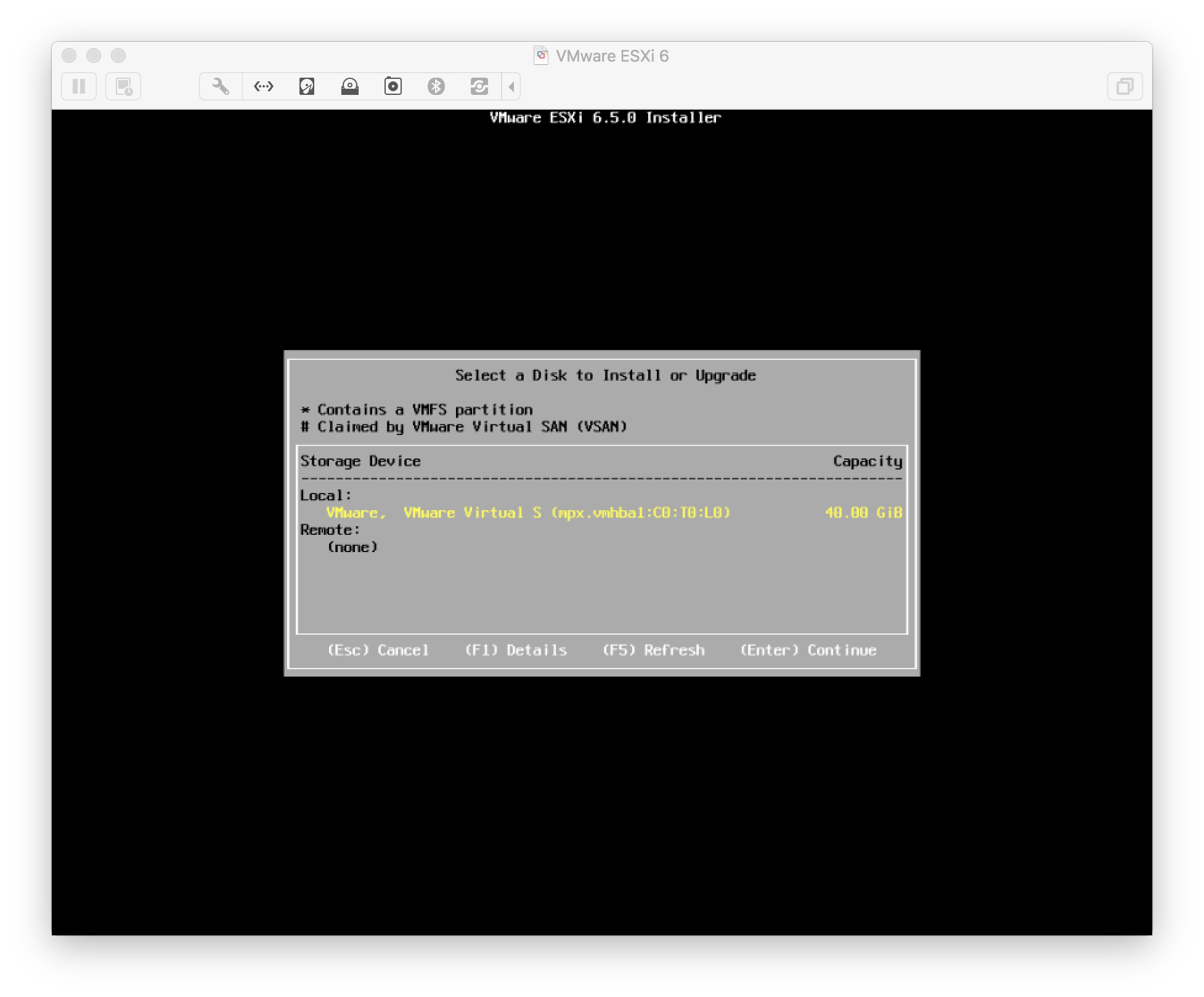Toggle full screen using the top-right icon

[1125, 86]
